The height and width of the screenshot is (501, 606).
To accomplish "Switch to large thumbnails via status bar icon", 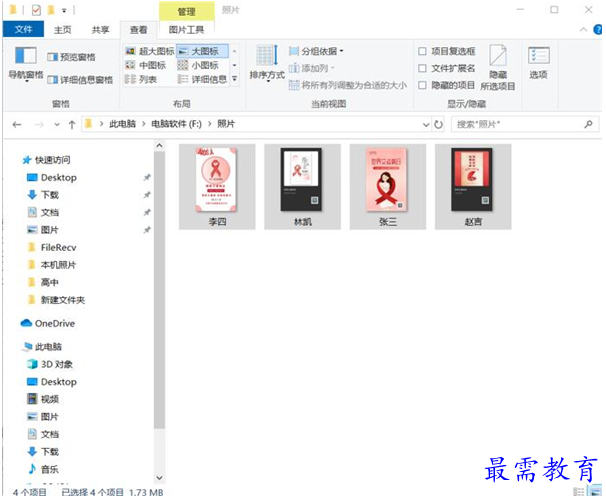I will (x=594, y=491).
